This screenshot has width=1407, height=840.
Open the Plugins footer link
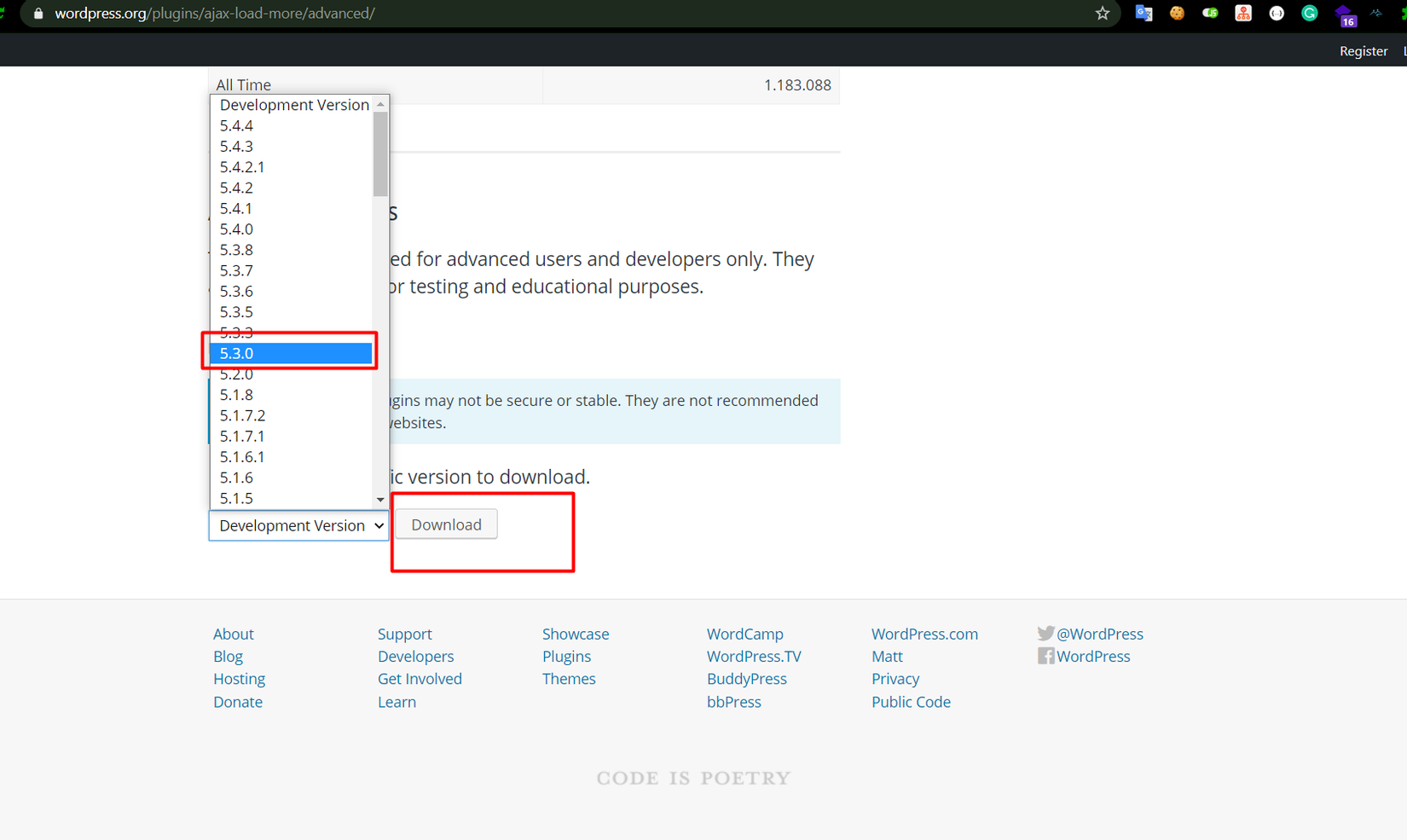[566, 656]
